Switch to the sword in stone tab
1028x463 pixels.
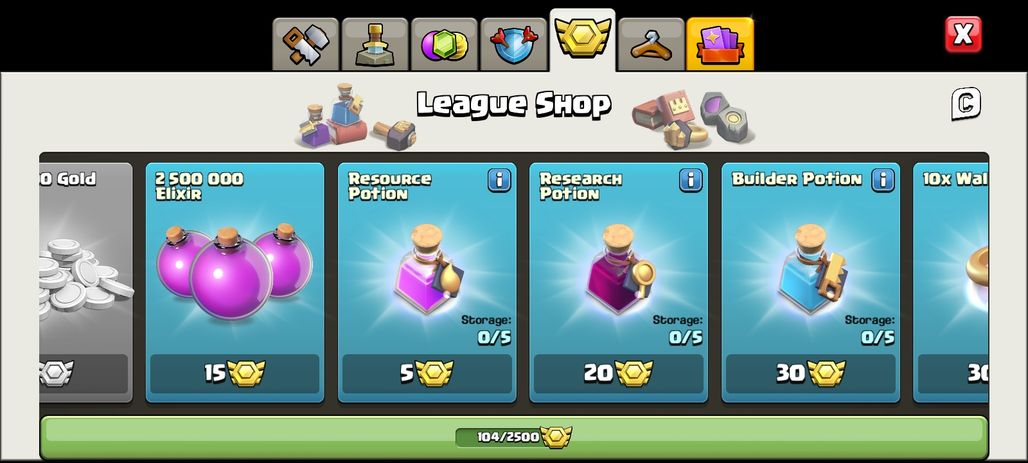pyautogui.click(x=375, y=44)
